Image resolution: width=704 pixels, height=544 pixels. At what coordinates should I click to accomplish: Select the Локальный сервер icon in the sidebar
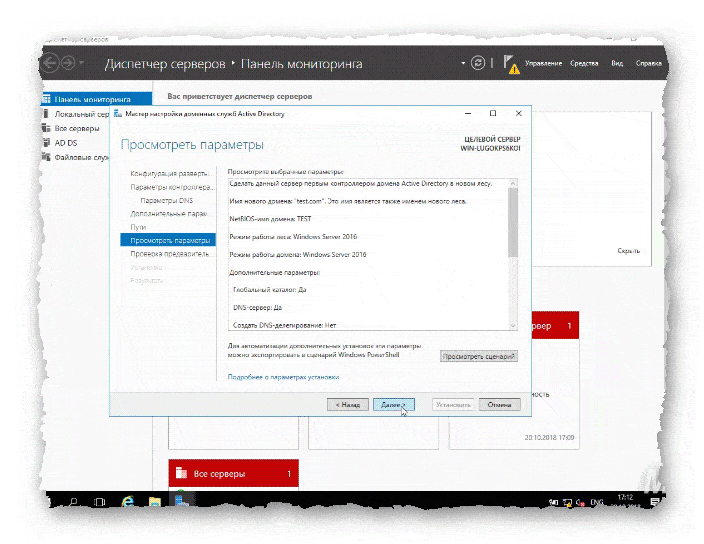pyautogui.click(x=47, y=114)
